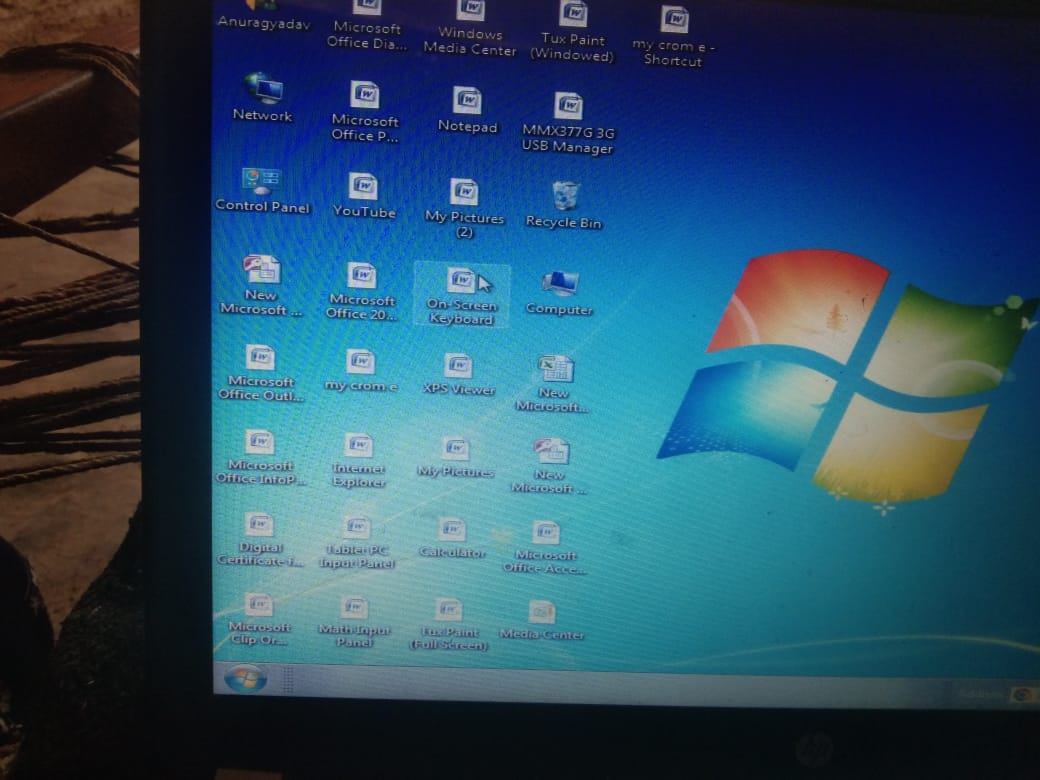This screenshot has width=1040, height=780.
Task: Select the Microsoft Office Acce... shortcut
Action: (545, 548)
